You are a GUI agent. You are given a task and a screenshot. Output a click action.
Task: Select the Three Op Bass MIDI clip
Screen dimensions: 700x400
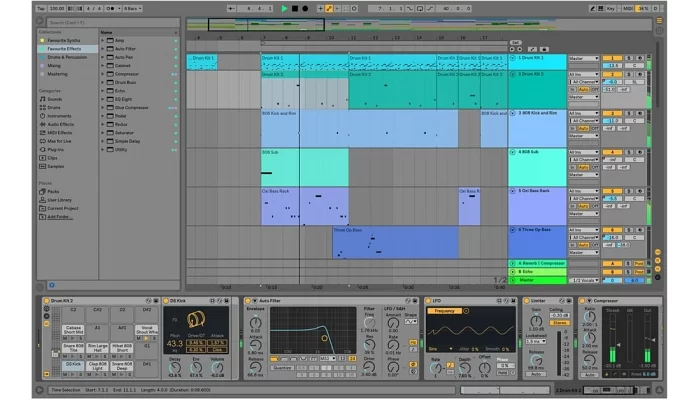[x=395, y=242]
